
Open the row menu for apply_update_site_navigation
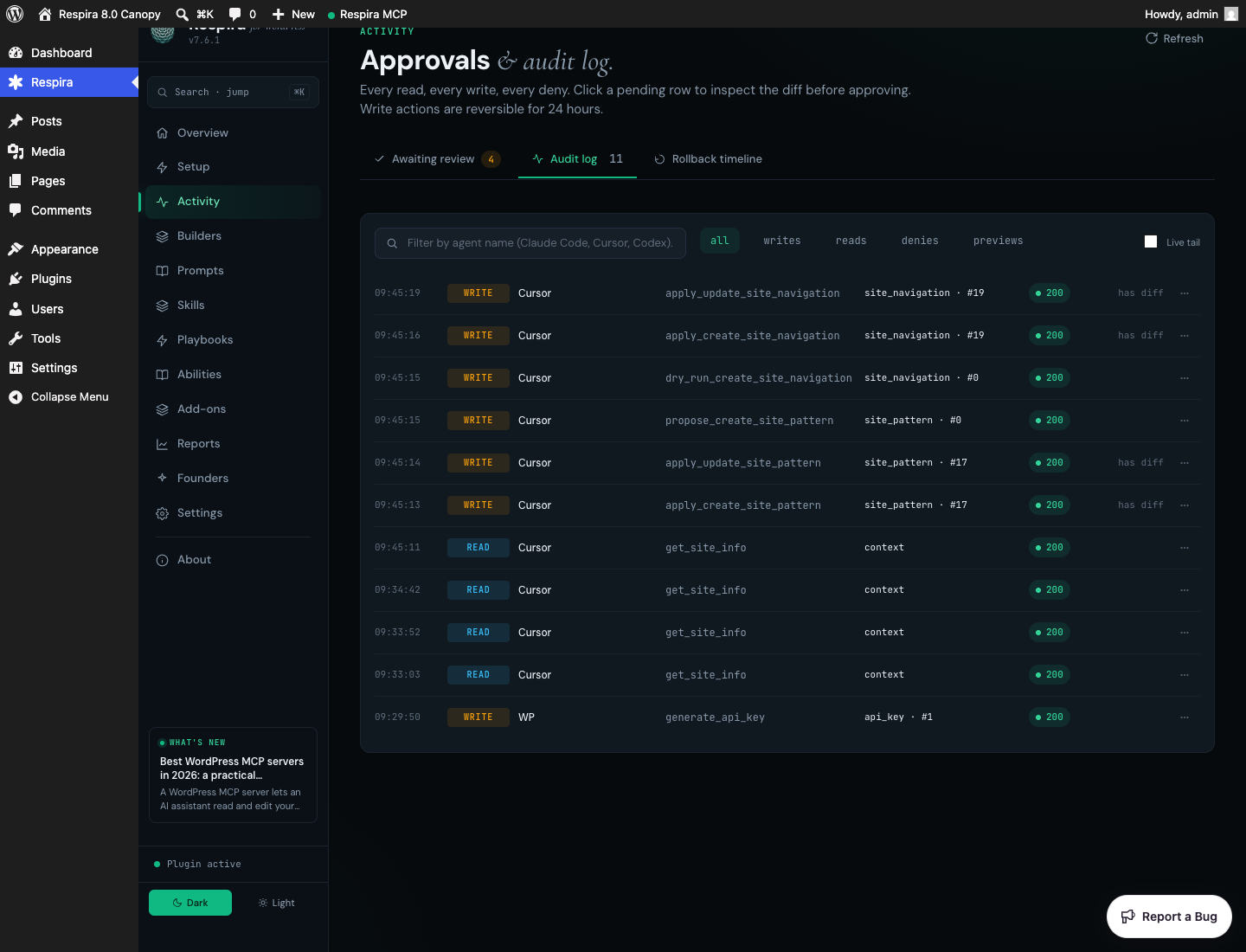(1185, 293)
